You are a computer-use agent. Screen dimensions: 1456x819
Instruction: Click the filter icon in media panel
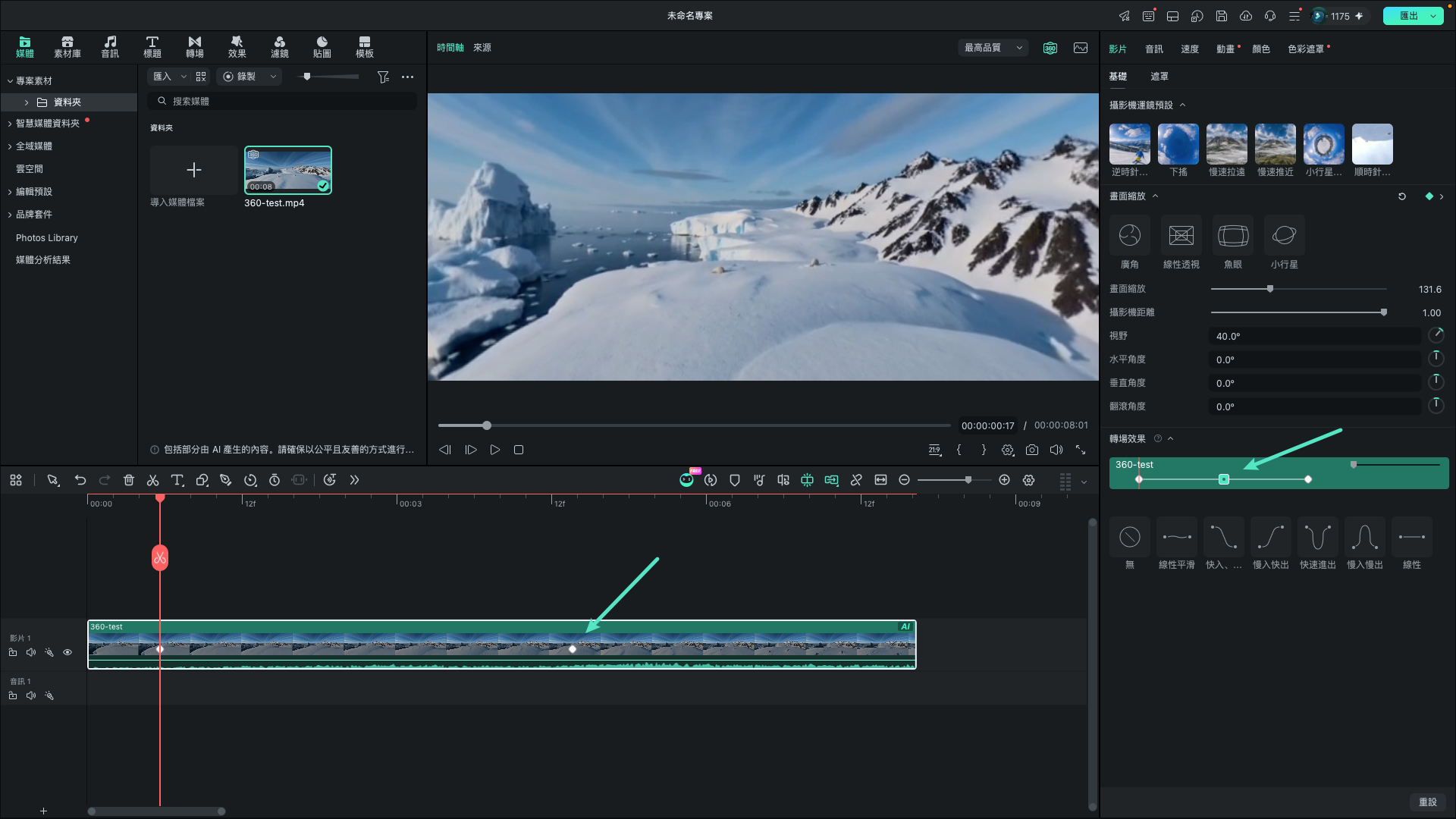383,77
